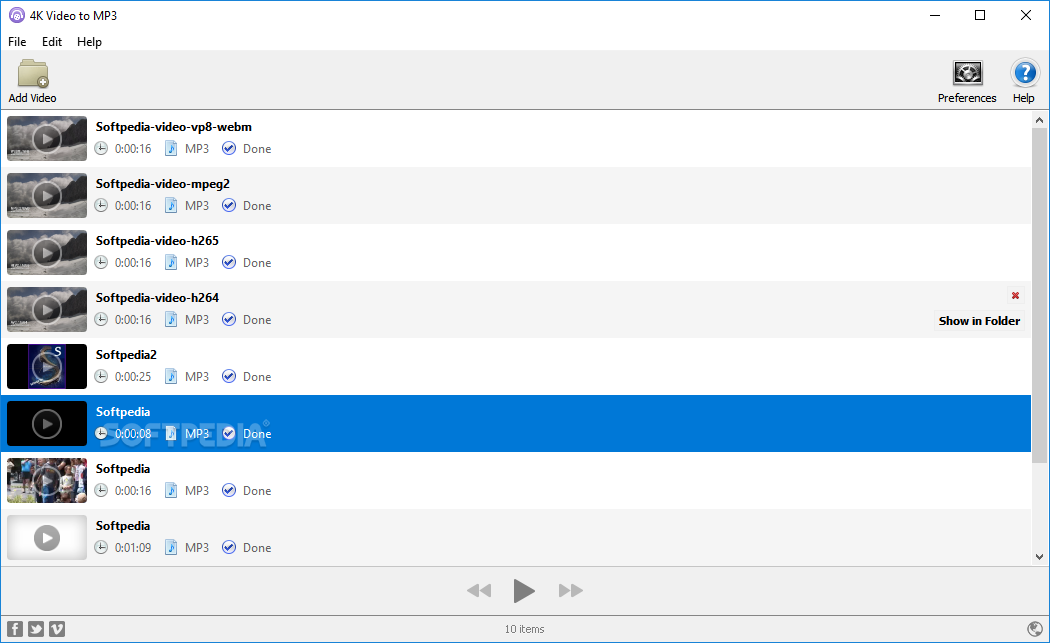
Task: Open the Facebook link icon
Action: 15,629
